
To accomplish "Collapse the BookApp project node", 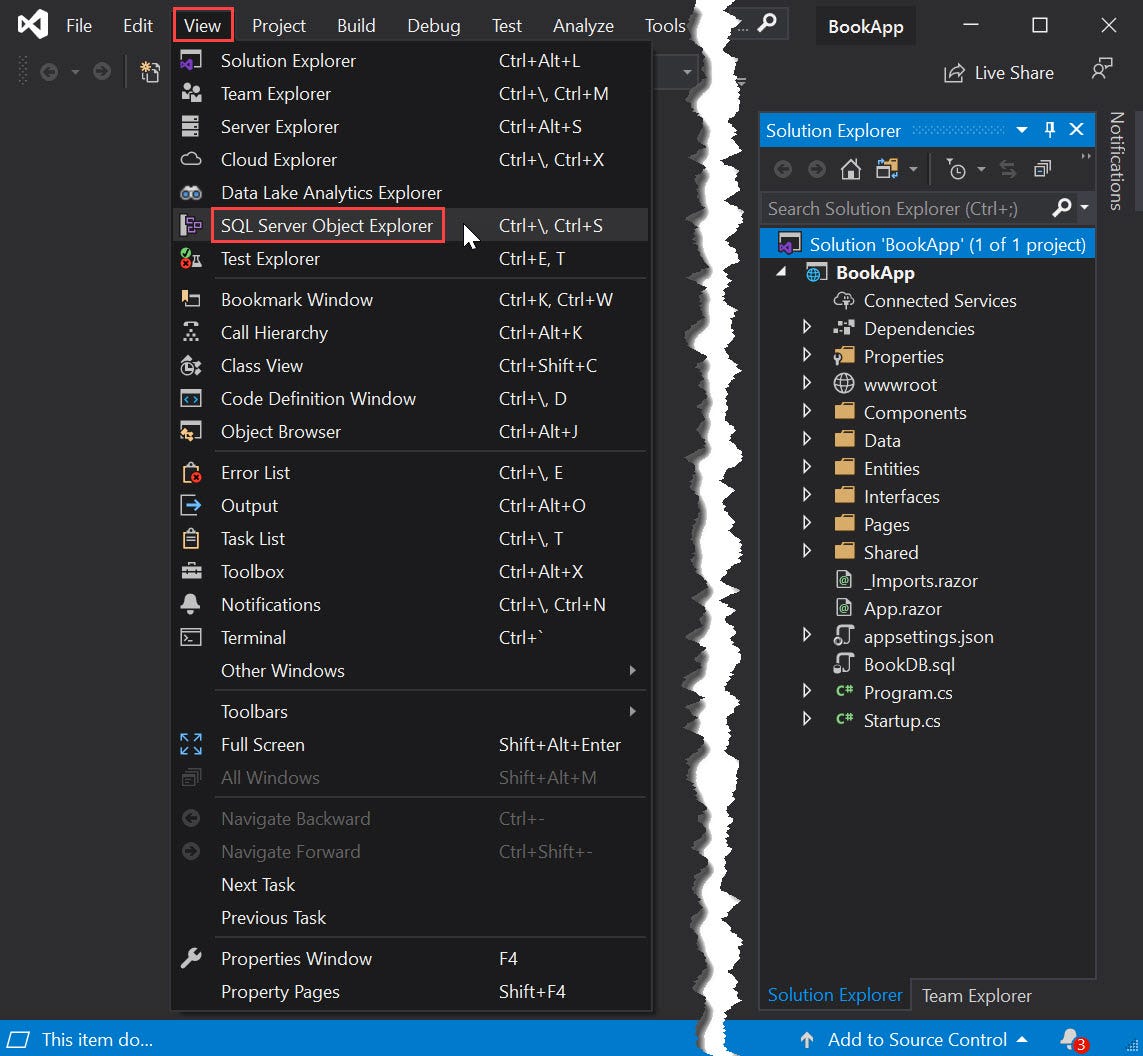I will pos(781,271).
